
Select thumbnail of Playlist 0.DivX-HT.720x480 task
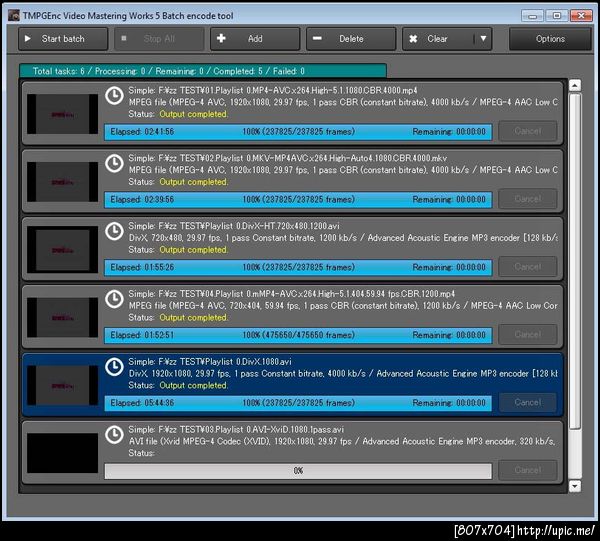point(62,249)
